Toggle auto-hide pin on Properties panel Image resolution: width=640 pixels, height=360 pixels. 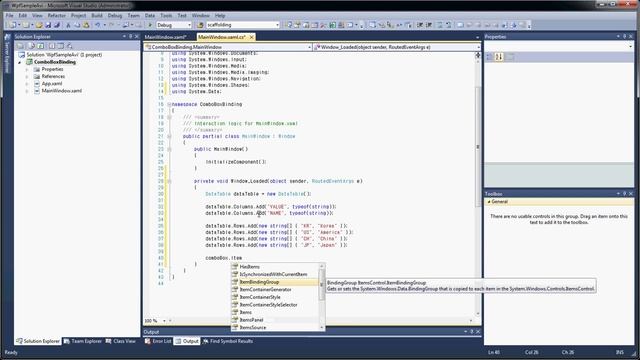pos(624,36)
